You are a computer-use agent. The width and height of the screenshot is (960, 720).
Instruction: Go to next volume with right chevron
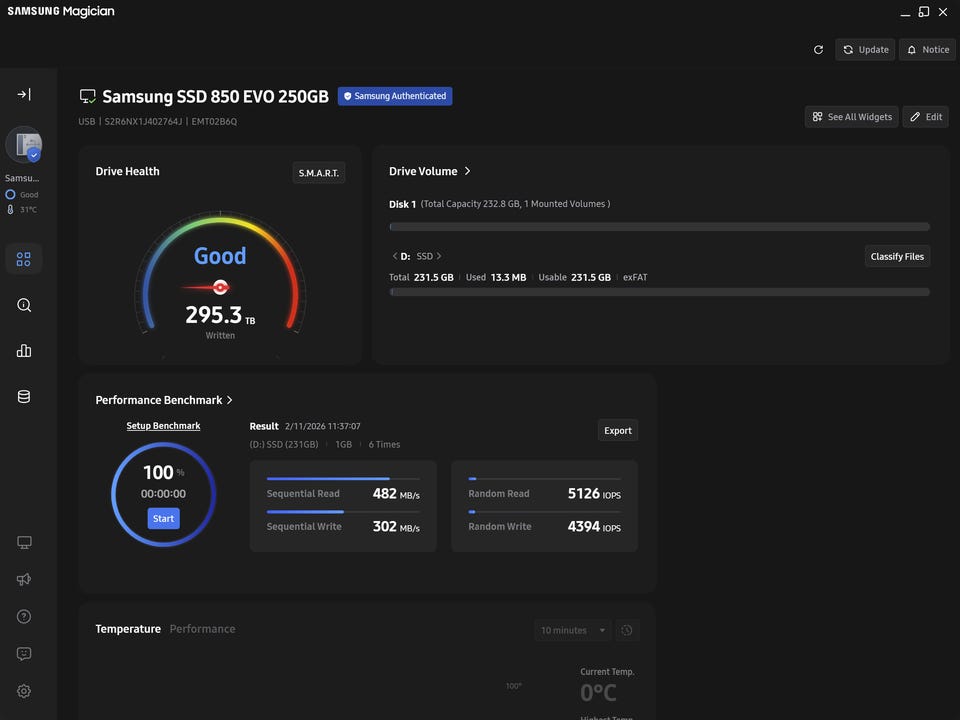pyautogui.click(x=439, y=256)
